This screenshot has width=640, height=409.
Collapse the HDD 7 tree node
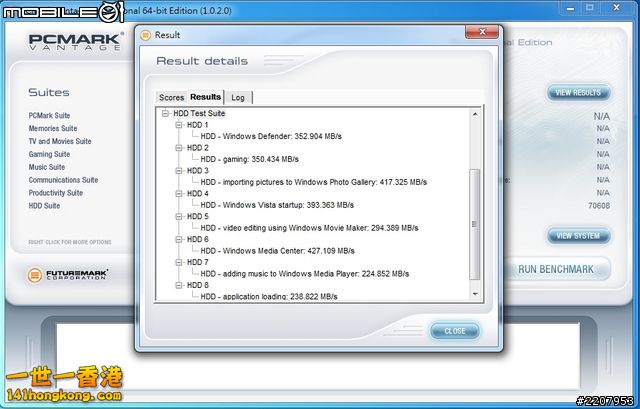pos(179,262)
